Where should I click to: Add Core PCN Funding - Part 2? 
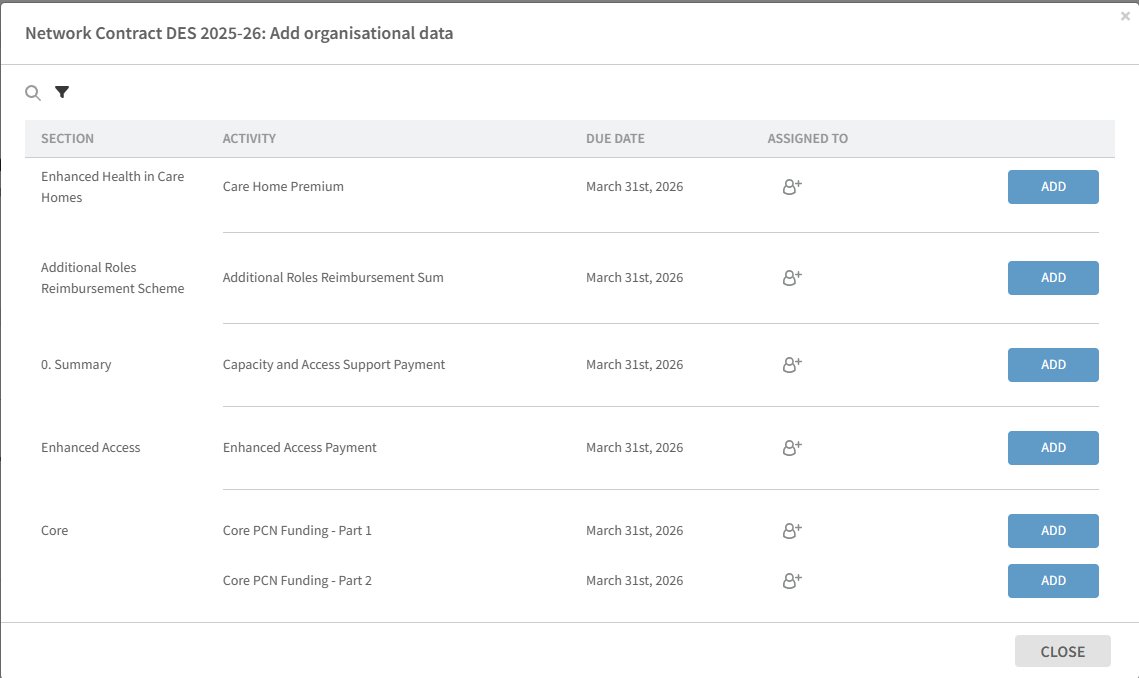tap(1053, 581)
